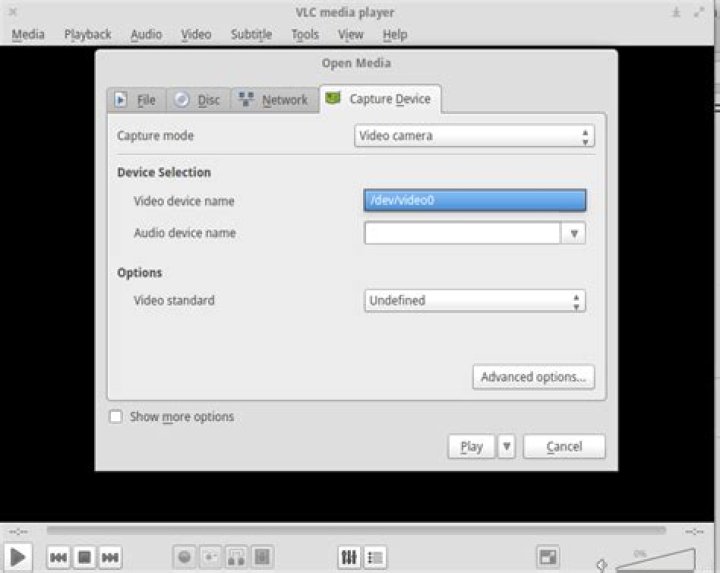Click the remaining time label right of the seek bar
The image size is (720, 573).
coord(694,531)
